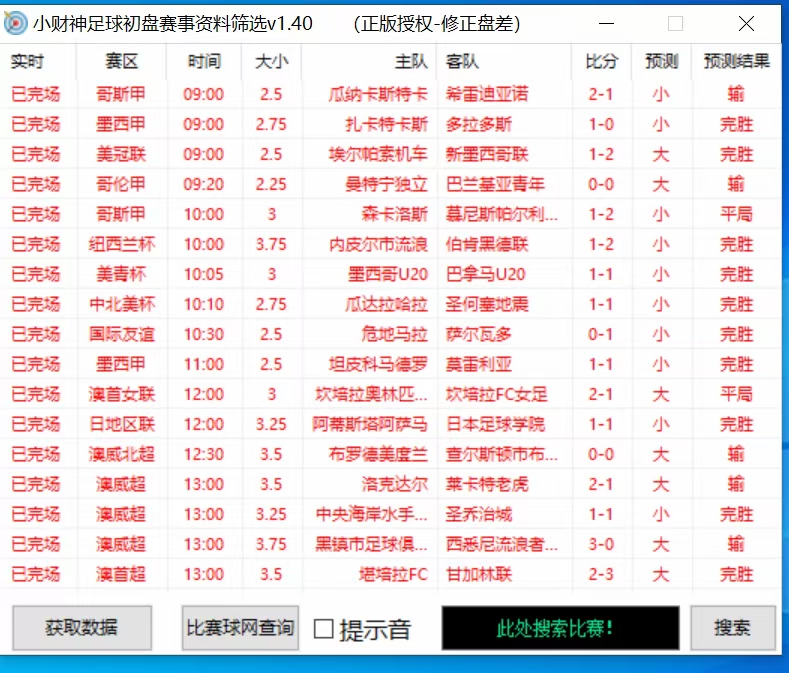Viewport: 789px width, 673px height.
Task: Select score cell 3-0
Action: [x=601, y=544]
